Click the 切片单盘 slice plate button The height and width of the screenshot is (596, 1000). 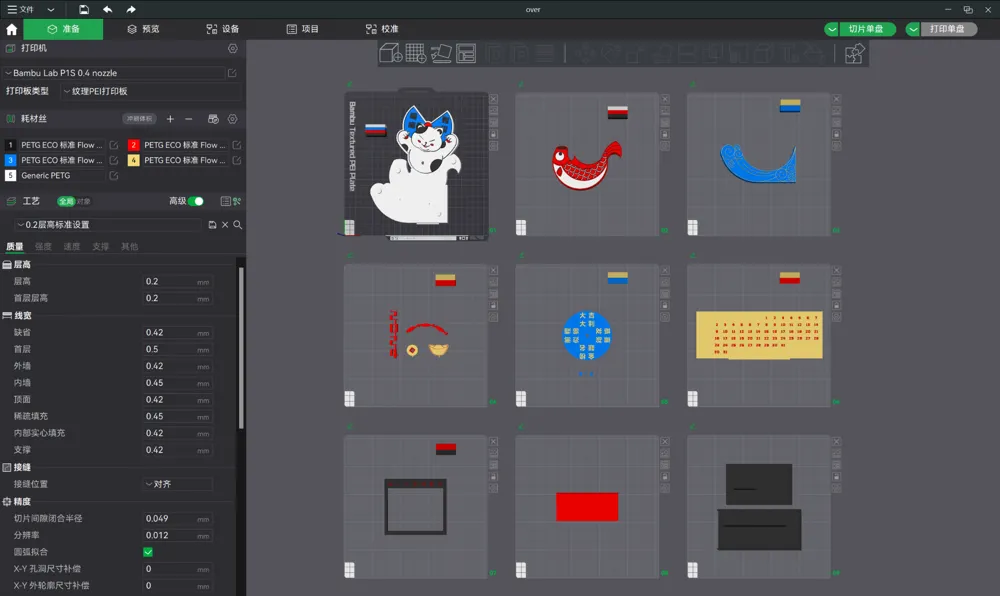point(866,29)
